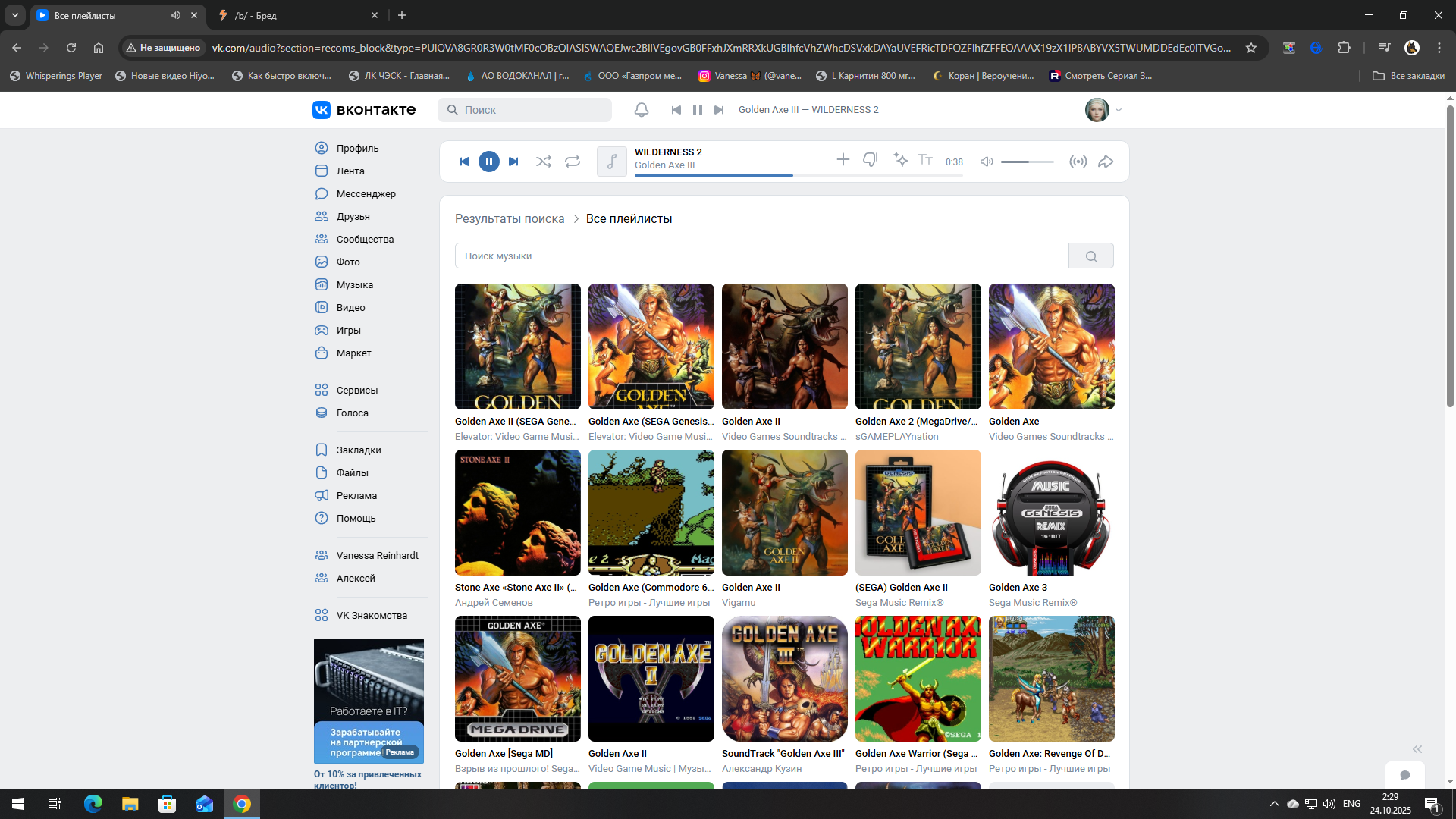Click the broadcast audio status icon
The width and height of the screenshot is (1456, 819).
(x=1078, y=162)
